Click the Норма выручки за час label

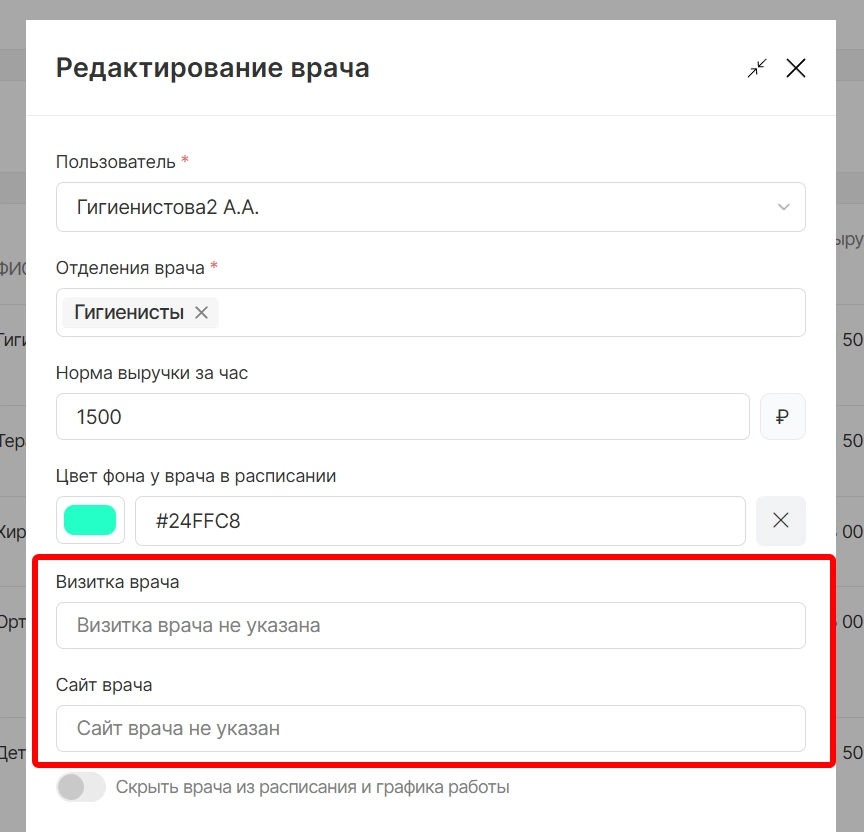pos(152,373)
